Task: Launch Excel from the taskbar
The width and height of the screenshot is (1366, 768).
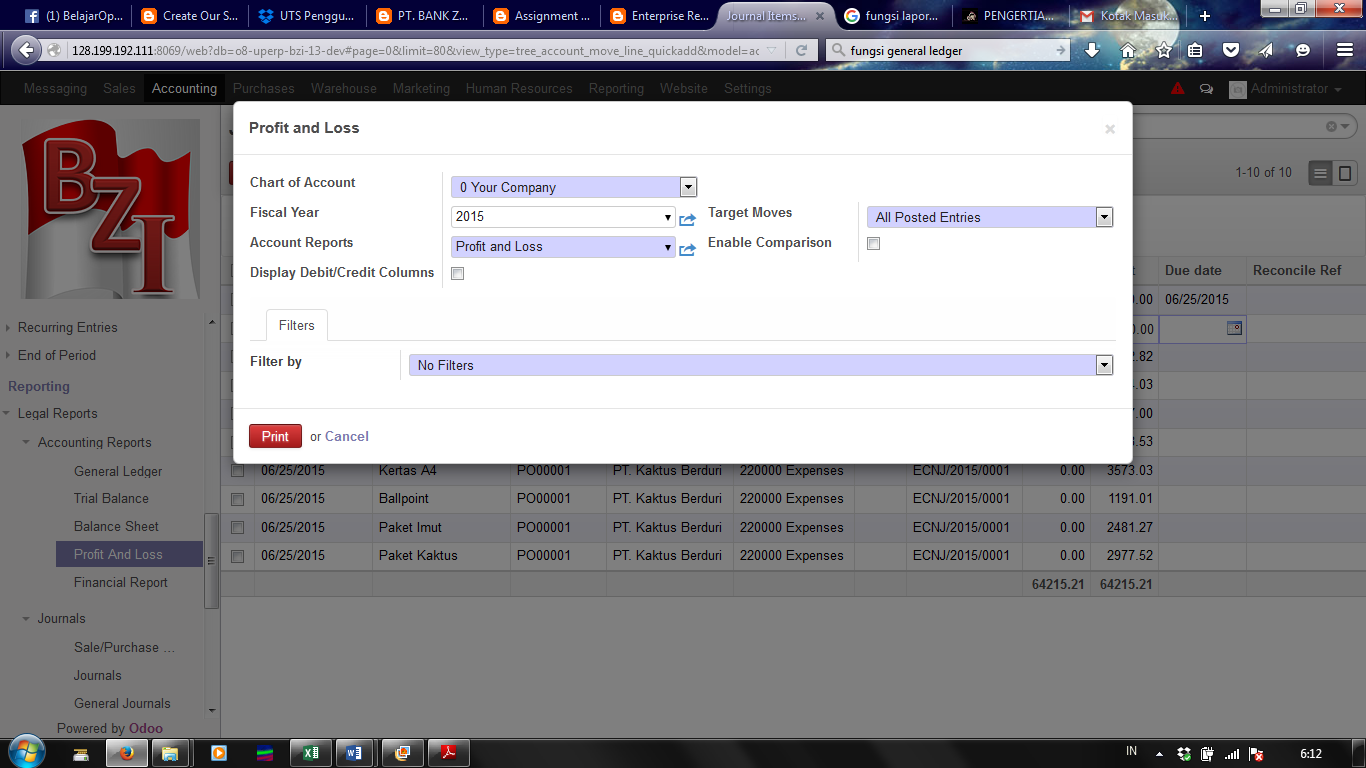Action: (311, 752)
